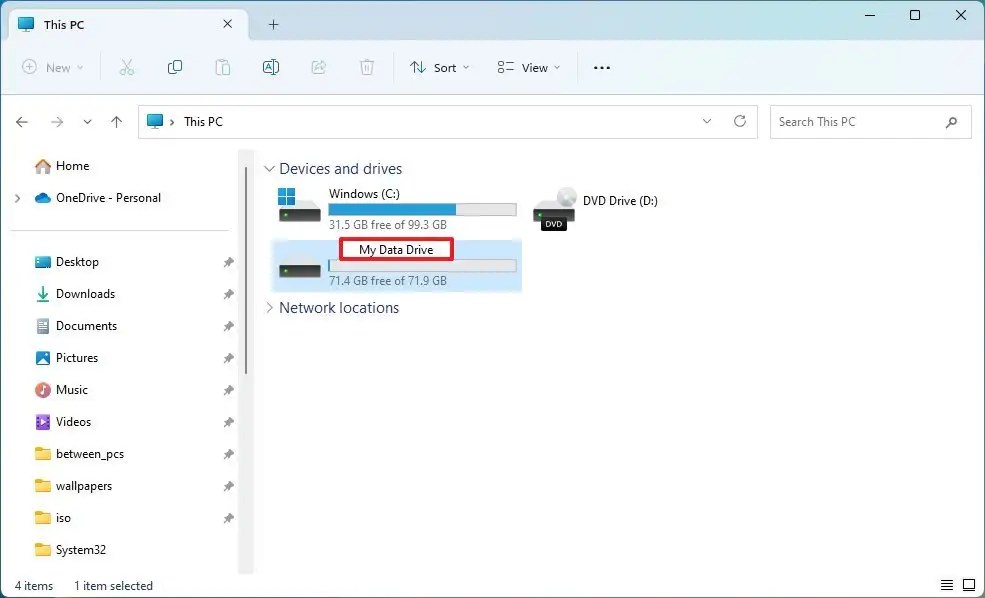Switch to large icons view layout icon
Screen dimensions: 985x598
click(969, 585)
